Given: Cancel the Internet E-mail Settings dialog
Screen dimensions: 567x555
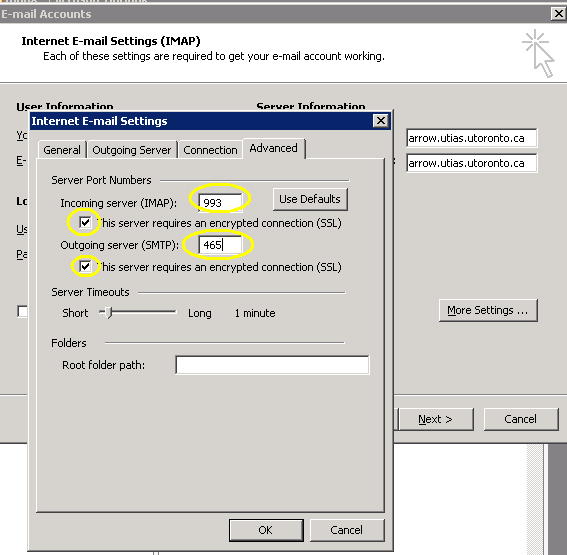Looking at the screenshot, I should 346,530.
